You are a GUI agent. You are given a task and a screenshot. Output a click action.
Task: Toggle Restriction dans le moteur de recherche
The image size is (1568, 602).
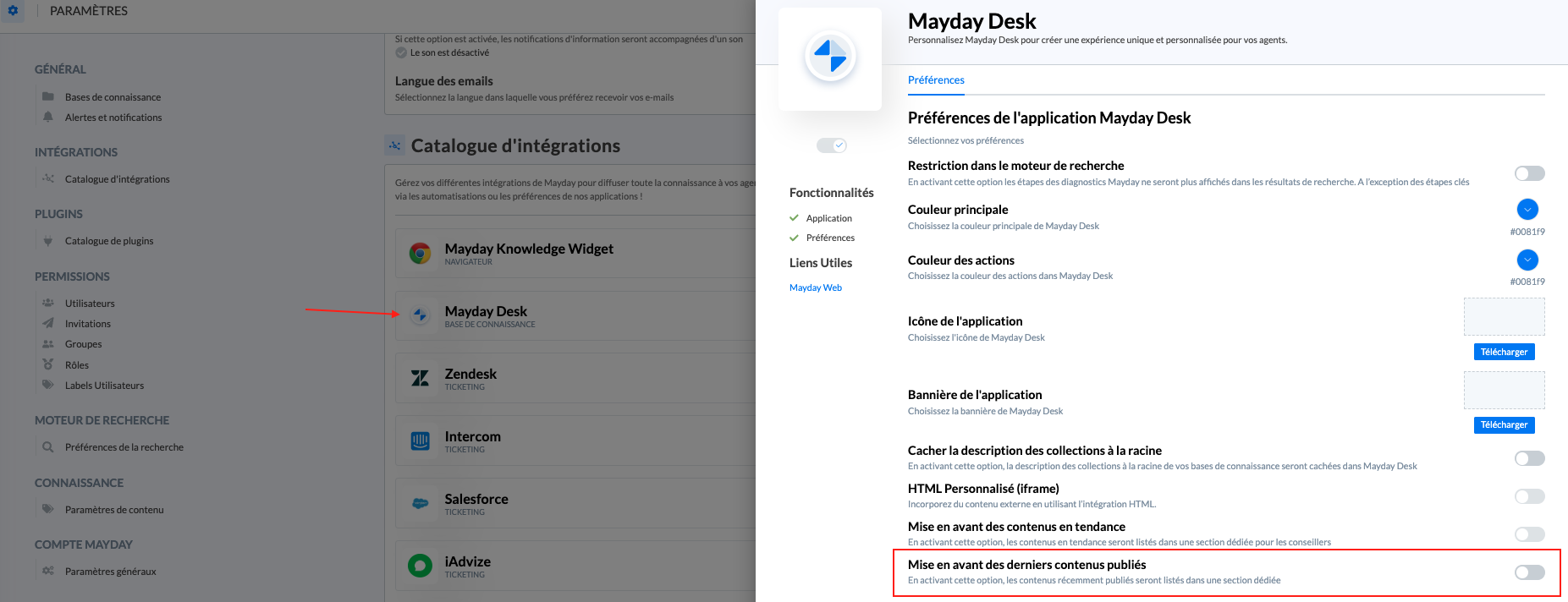[1529, 173]
